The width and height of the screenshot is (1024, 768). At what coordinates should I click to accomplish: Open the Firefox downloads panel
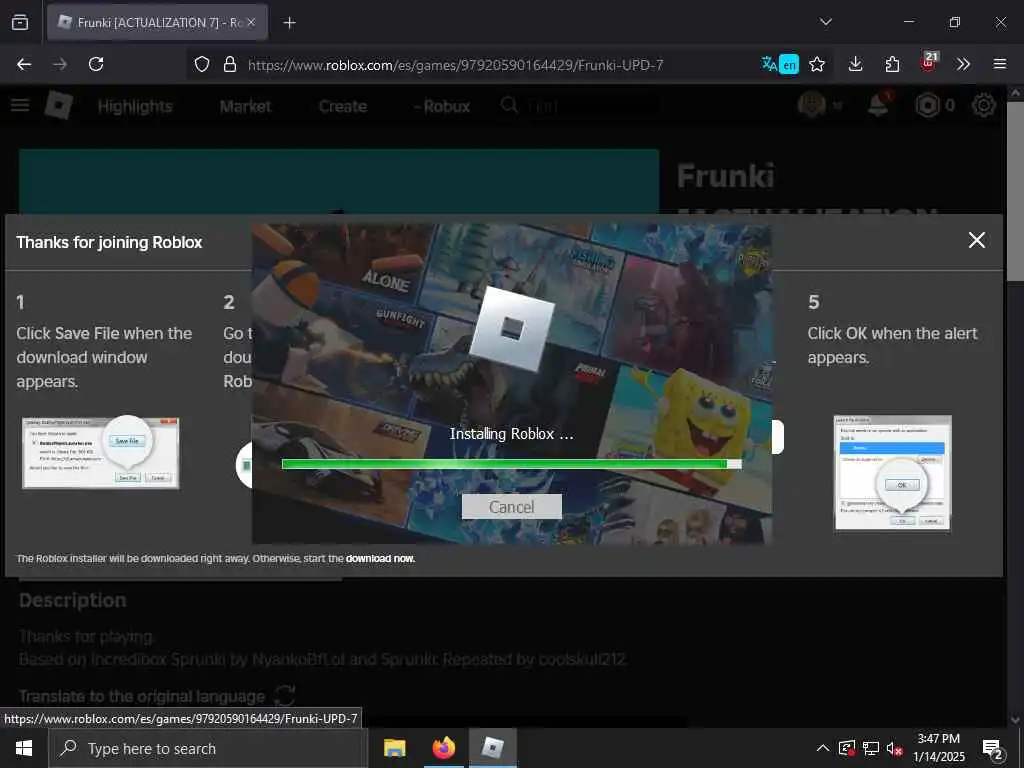point(856,64)
